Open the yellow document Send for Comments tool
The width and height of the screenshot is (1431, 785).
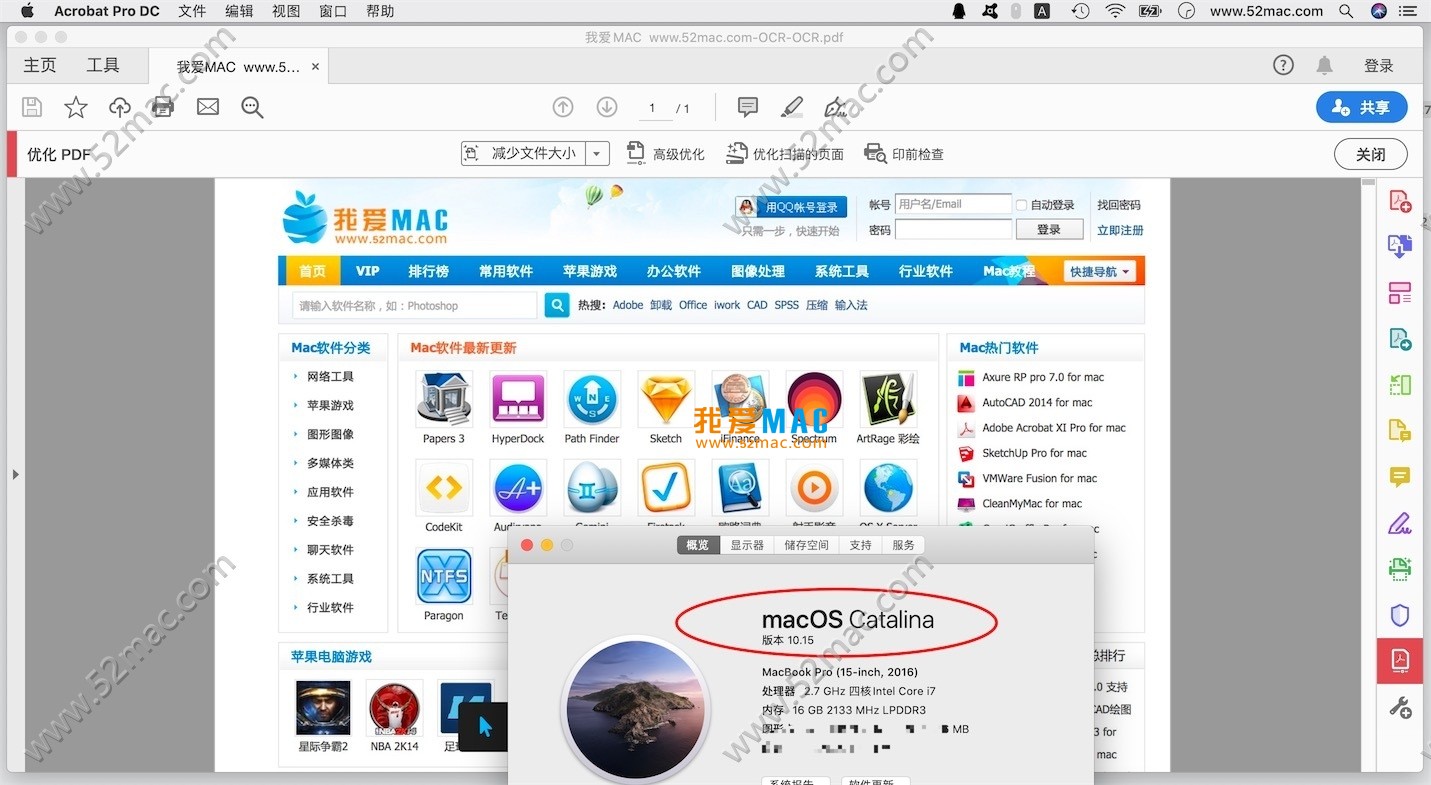click(x=1400, y=431)
